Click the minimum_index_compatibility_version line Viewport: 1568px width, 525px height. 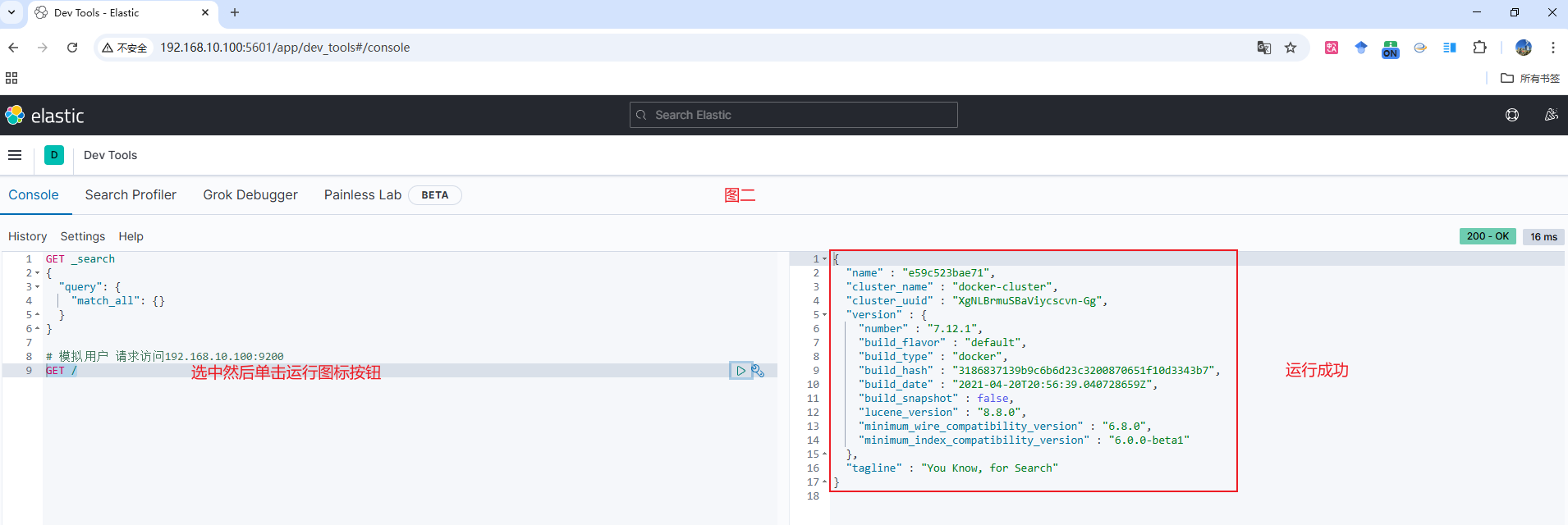[x=1024, y=441]
